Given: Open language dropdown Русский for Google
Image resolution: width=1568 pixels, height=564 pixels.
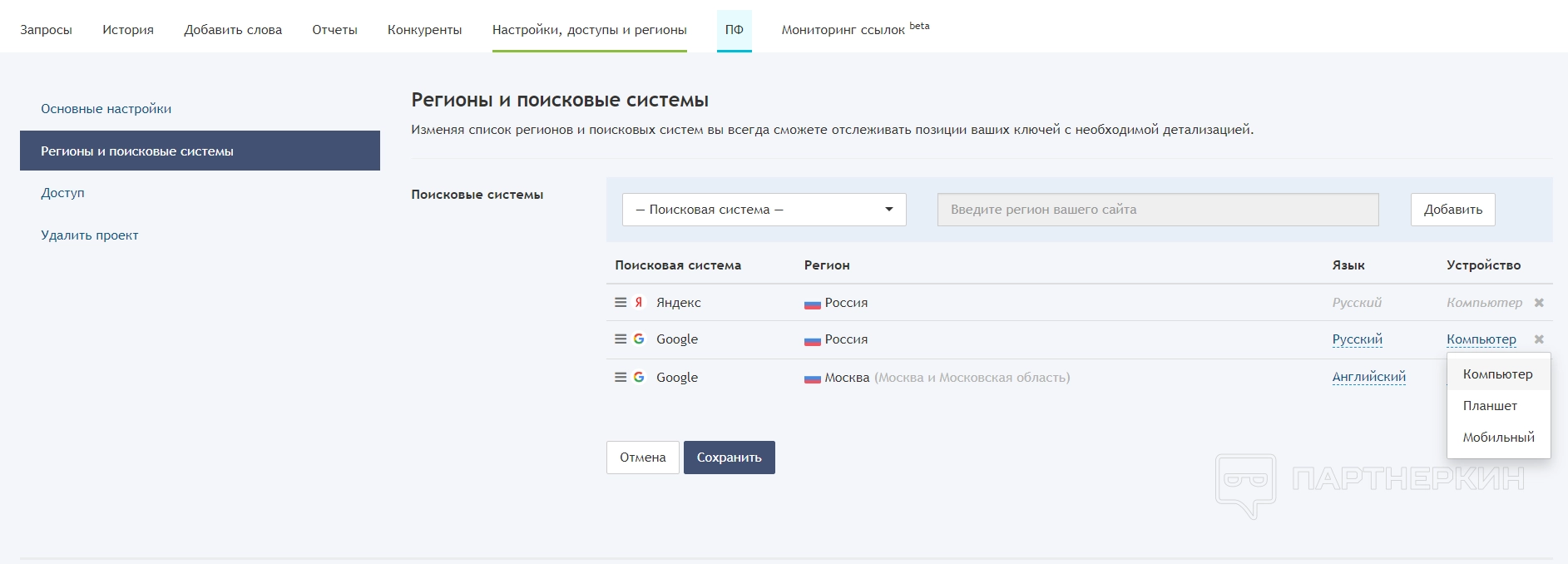Looking at the screenshot, I should [1357, 339].
